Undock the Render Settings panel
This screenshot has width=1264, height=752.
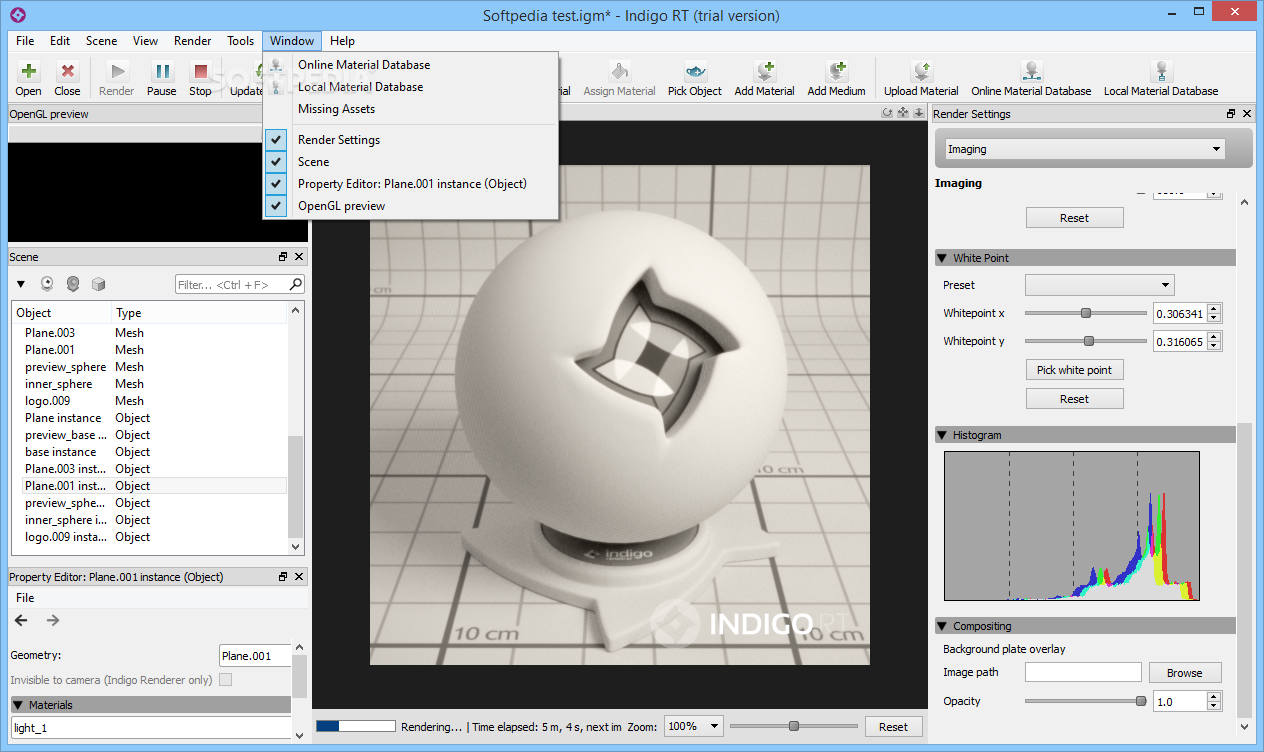point(1231,114)
